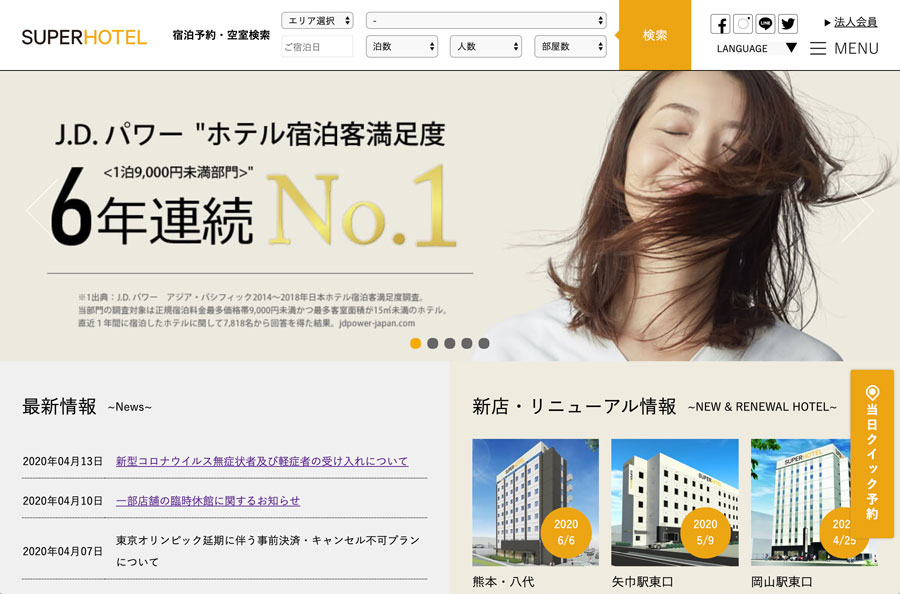The width and height of the screenshot is (900, 594).
Task: Open the wide hotel selection dropdown
Action: (x=486, y=21)
